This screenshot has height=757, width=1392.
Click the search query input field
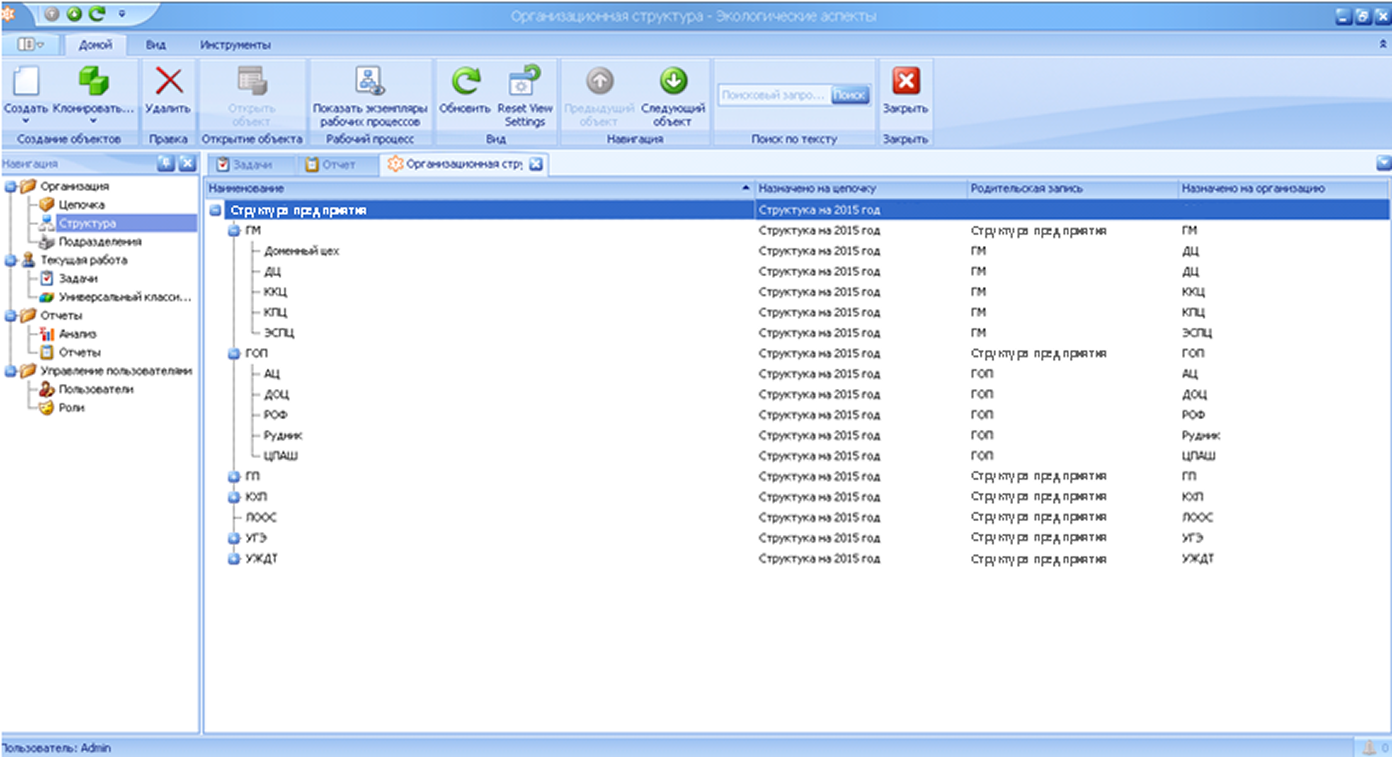(x=773, y=95)
